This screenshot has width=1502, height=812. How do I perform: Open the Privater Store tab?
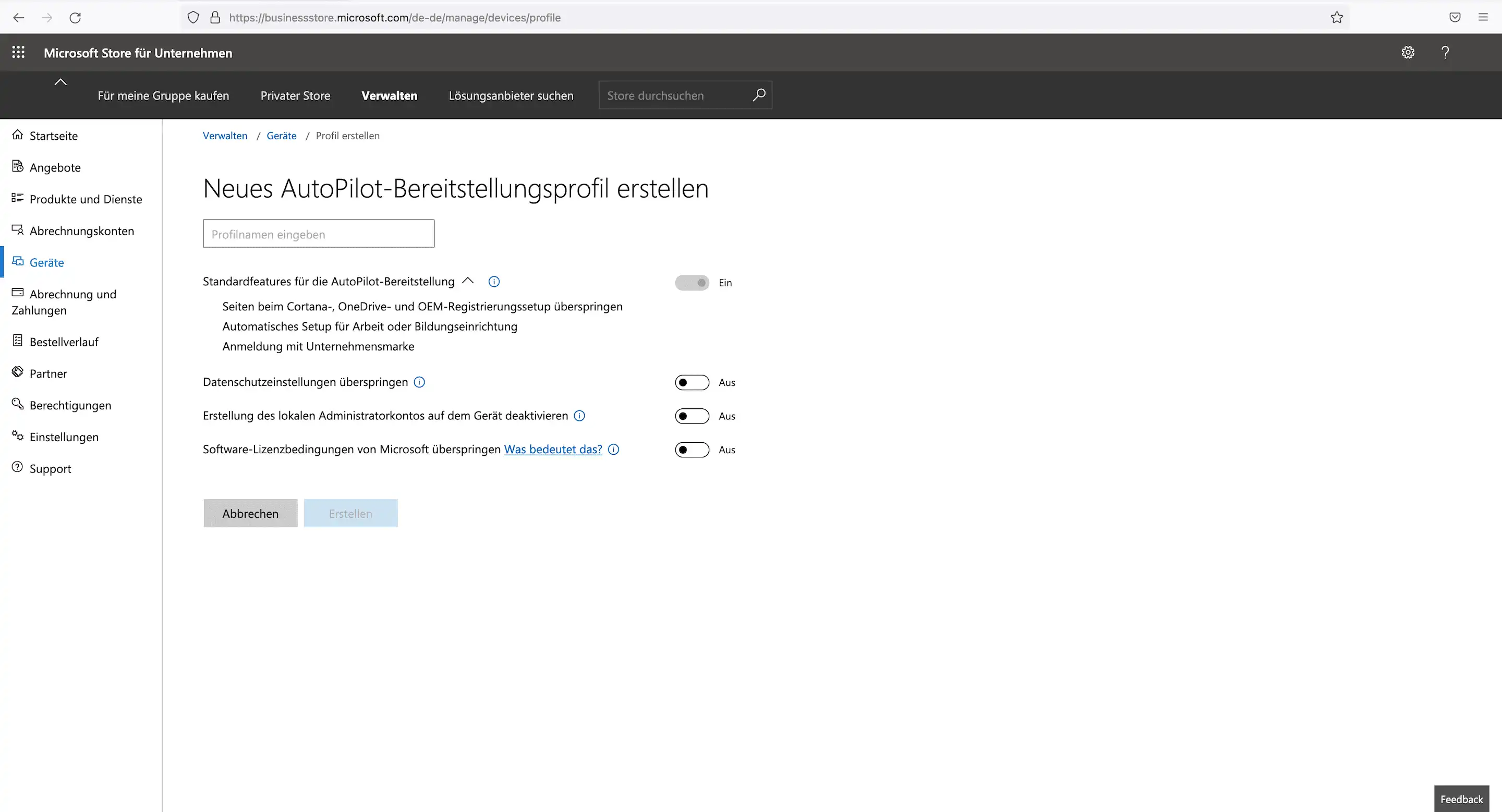click(x=295, y=95)
